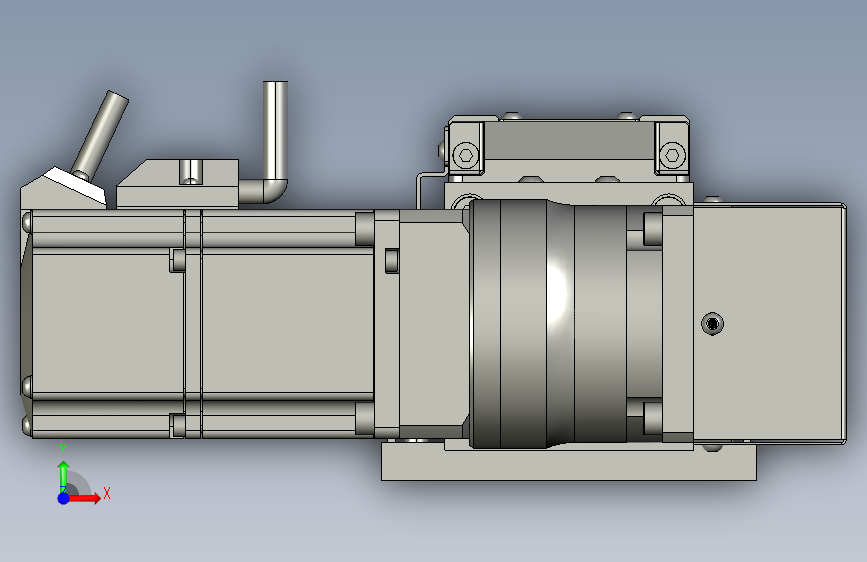The image size is (867, 562).
Task: Select the square motor flange beside the gearbox
Action: (387, 324)
